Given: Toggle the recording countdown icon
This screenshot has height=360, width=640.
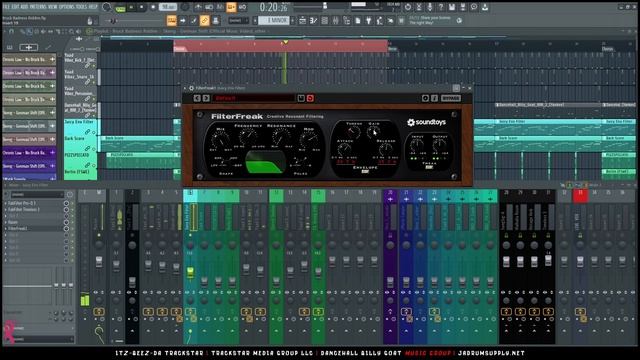Looking at the screenshot, I should coord(220,7).
